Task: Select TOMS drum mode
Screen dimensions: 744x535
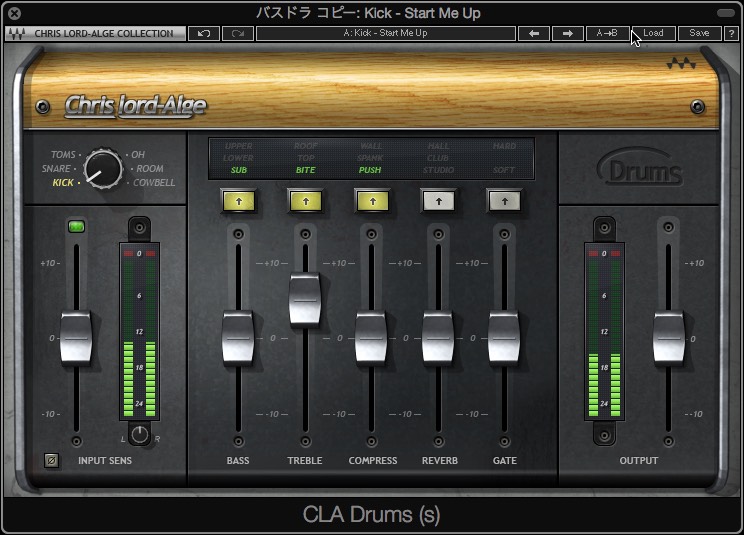Action: 63,155
